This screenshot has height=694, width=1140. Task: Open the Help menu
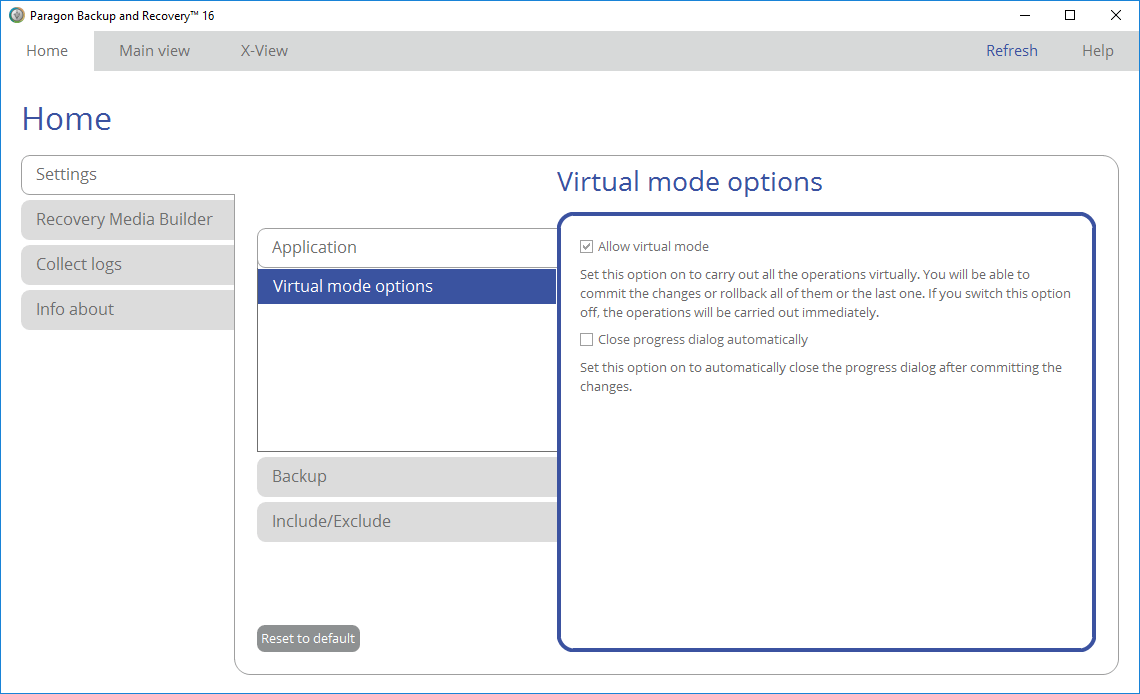[x=1097, y=51]
